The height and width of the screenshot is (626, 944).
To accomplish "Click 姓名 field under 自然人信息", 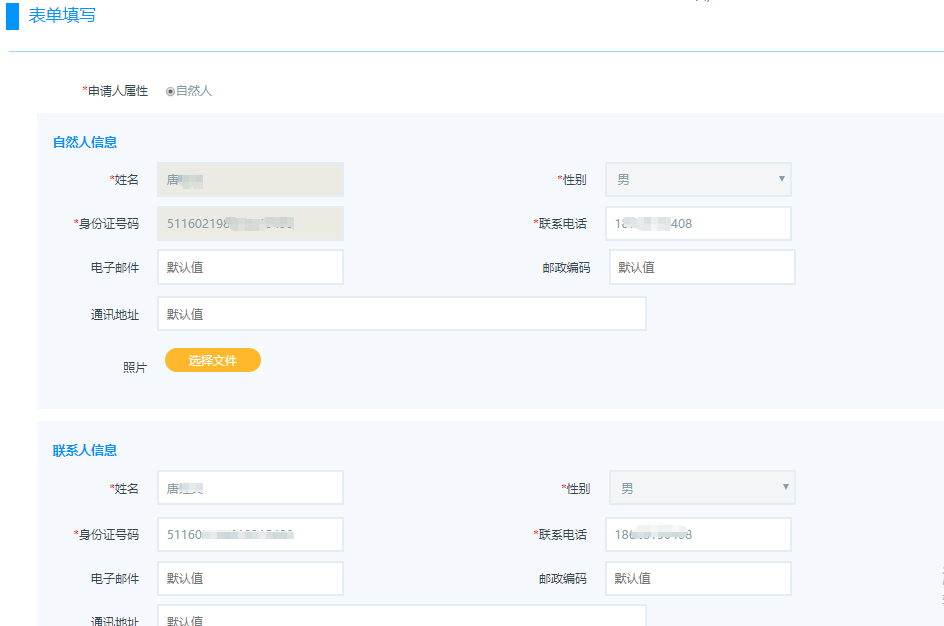I will click(x=250, y=180).
